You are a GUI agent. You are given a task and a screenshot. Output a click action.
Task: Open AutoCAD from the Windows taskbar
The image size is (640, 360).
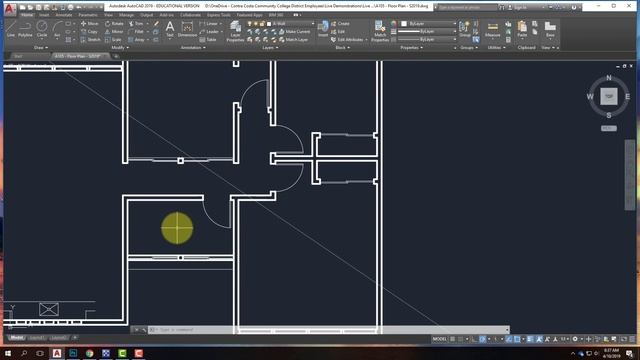click(57, 353)
